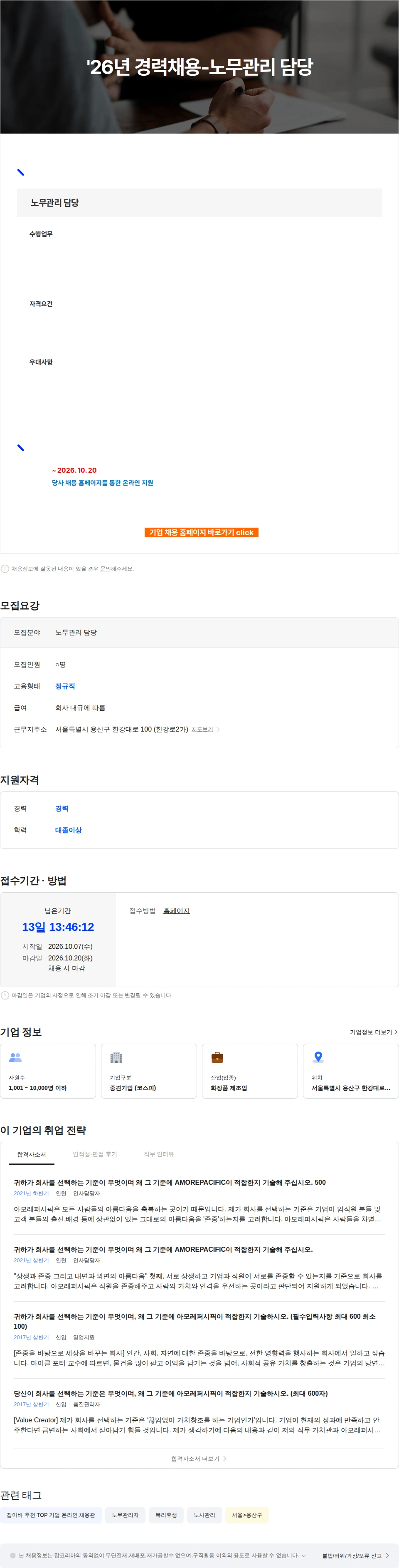
Task: Expand the copyright notice dropdown arrow
Action: (x=303, y=1555)
